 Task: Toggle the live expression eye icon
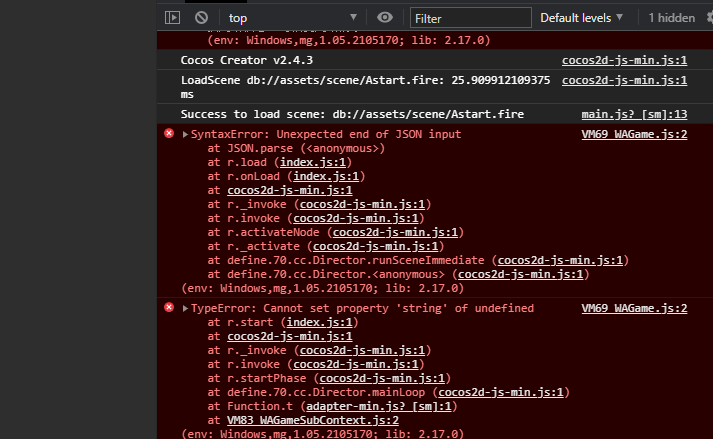point(385,18)
